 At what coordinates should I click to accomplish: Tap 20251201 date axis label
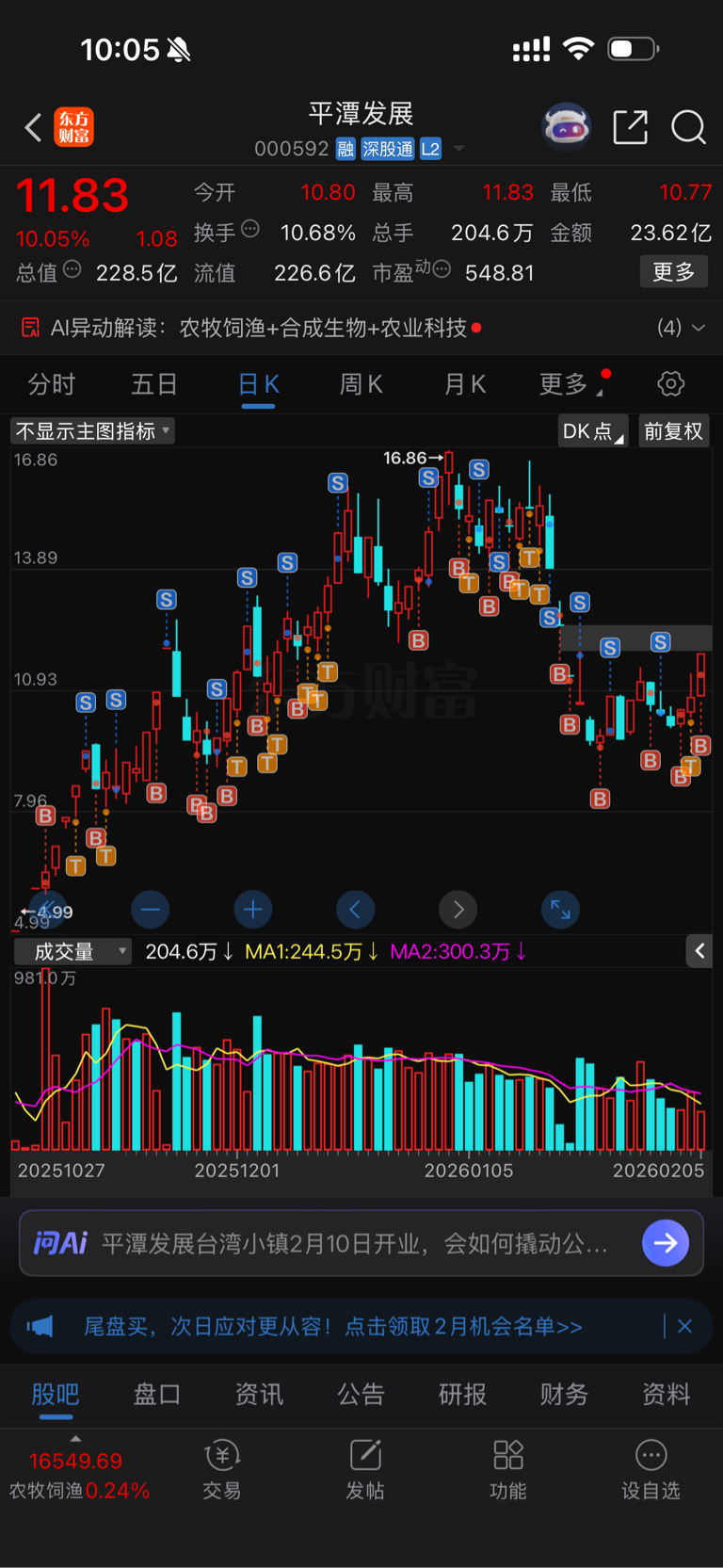(237, 1171)
